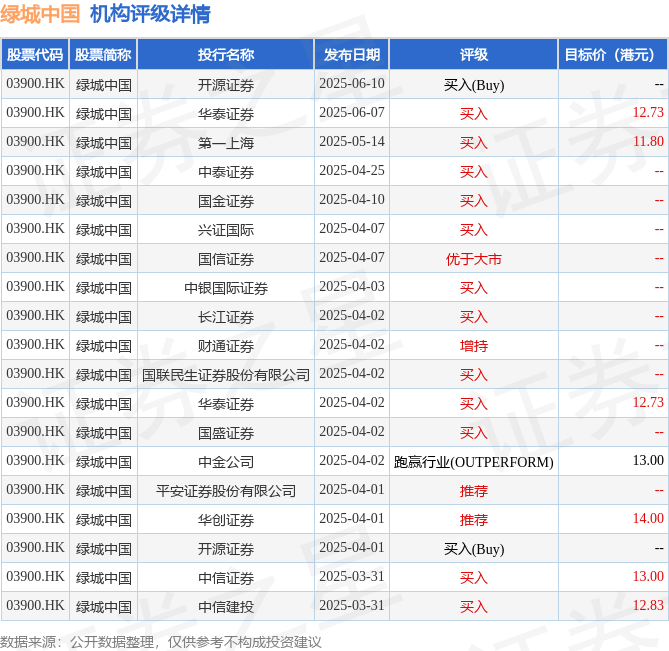Select the 目标价（港元） column header
This screenshot has width=669, height=651.
coord(613,55)
